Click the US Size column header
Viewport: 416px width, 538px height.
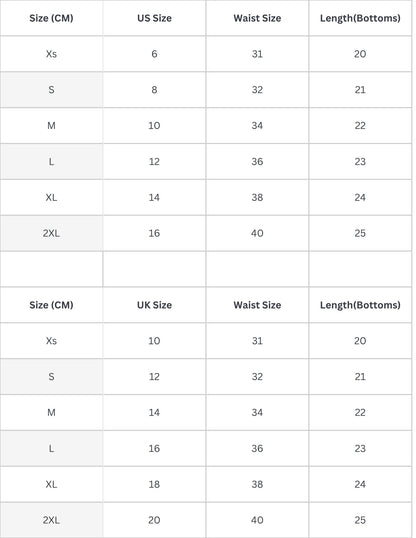click(x=154, y=18)
